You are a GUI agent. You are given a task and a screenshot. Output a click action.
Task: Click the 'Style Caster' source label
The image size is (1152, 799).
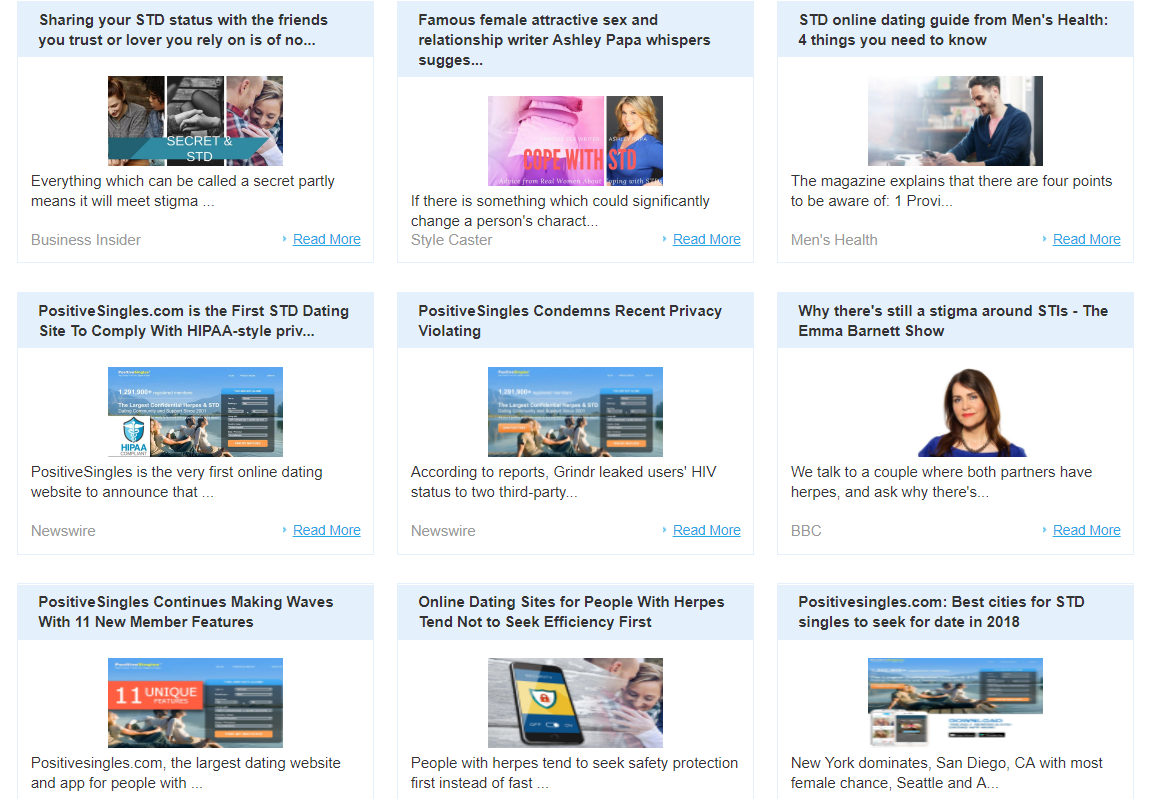click(451, 240)
